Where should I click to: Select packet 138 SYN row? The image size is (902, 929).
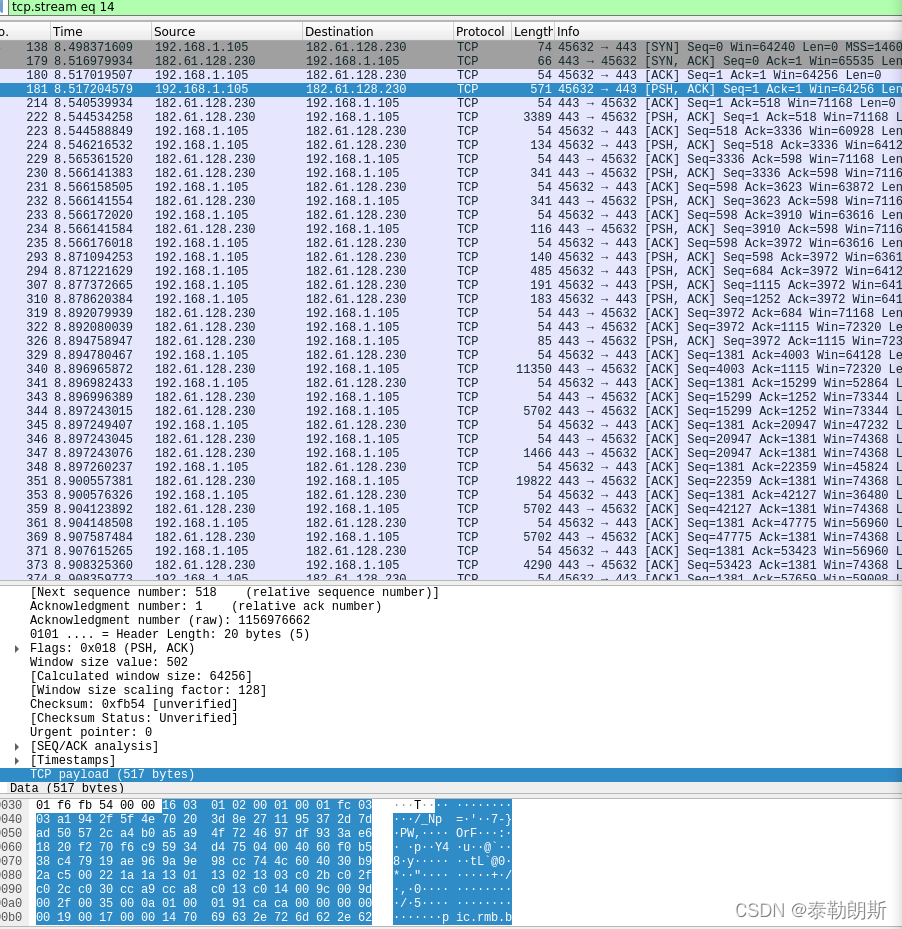451,47
